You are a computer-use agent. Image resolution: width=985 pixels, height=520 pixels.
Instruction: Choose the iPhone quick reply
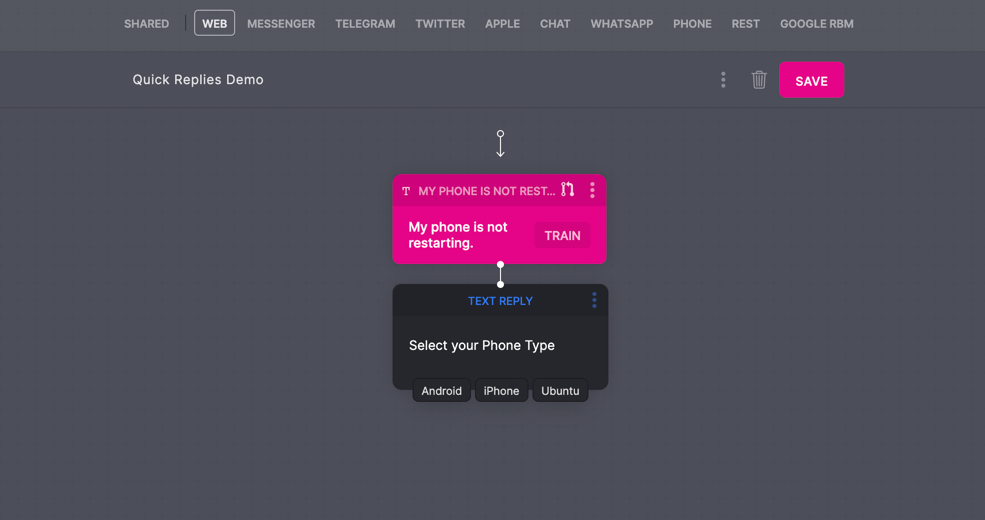[501, 391]
